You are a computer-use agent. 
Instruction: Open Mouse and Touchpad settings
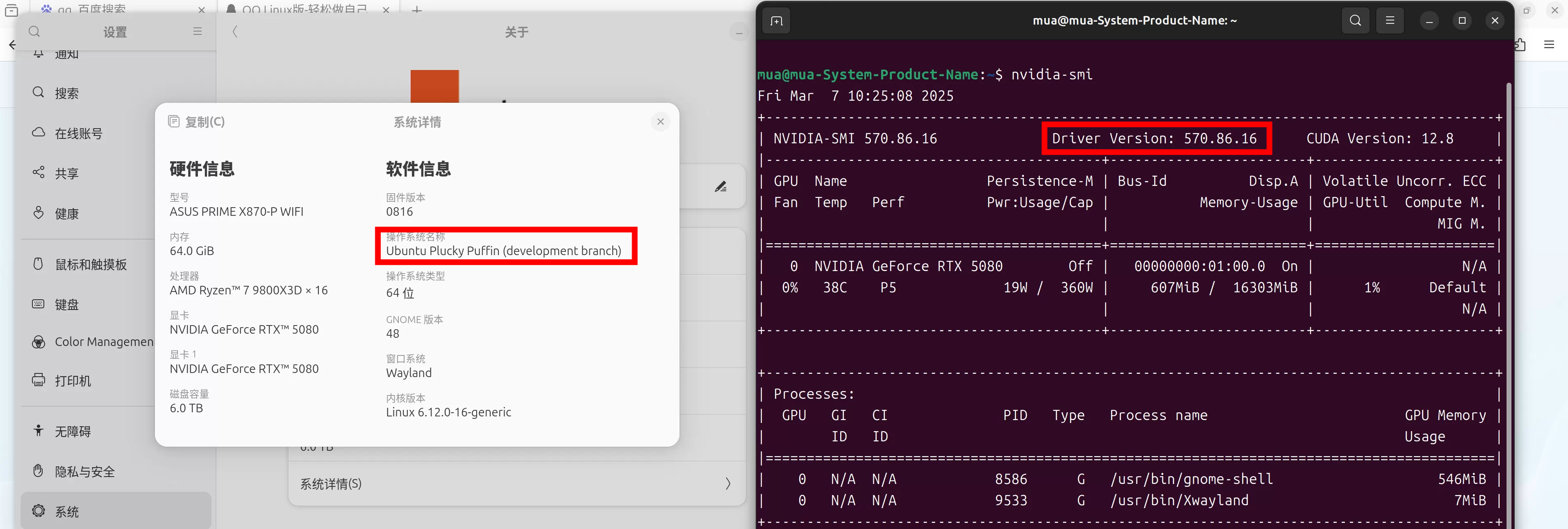tap(91, 264)
